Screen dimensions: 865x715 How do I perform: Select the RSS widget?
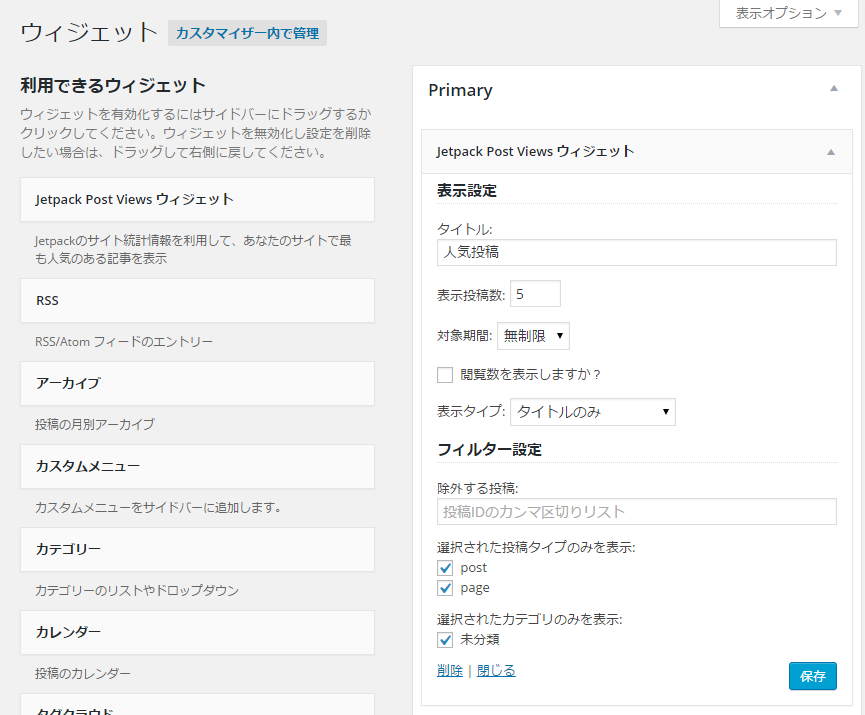tap(195, 300)
